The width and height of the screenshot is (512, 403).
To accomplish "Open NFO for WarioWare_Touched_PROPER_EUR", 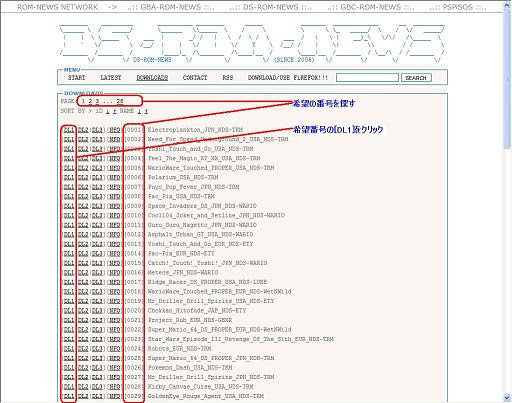I will pos(115,292).
